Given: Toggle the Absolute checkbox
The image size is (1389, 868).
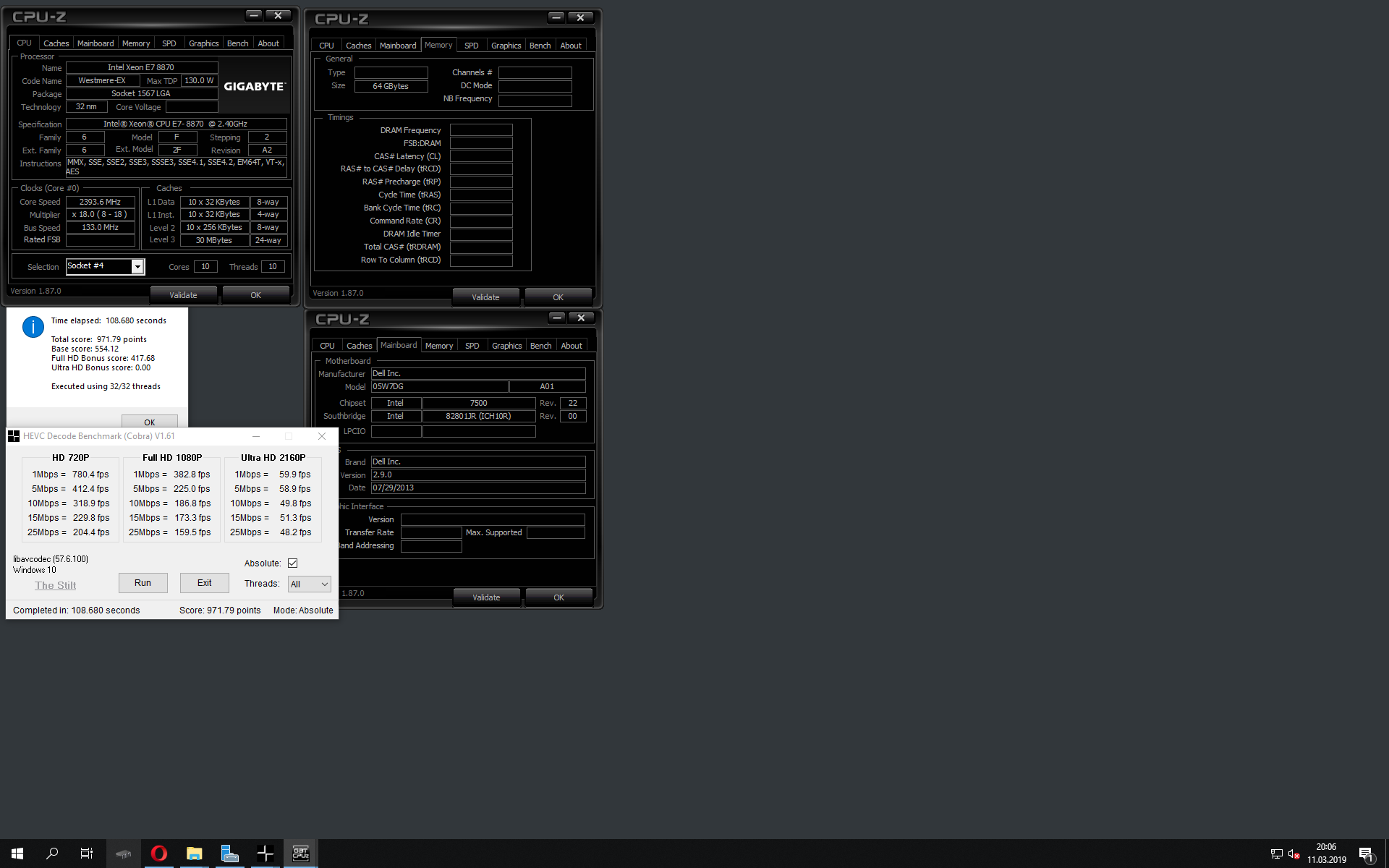Looking at the screenshot, I should point(292,563).
